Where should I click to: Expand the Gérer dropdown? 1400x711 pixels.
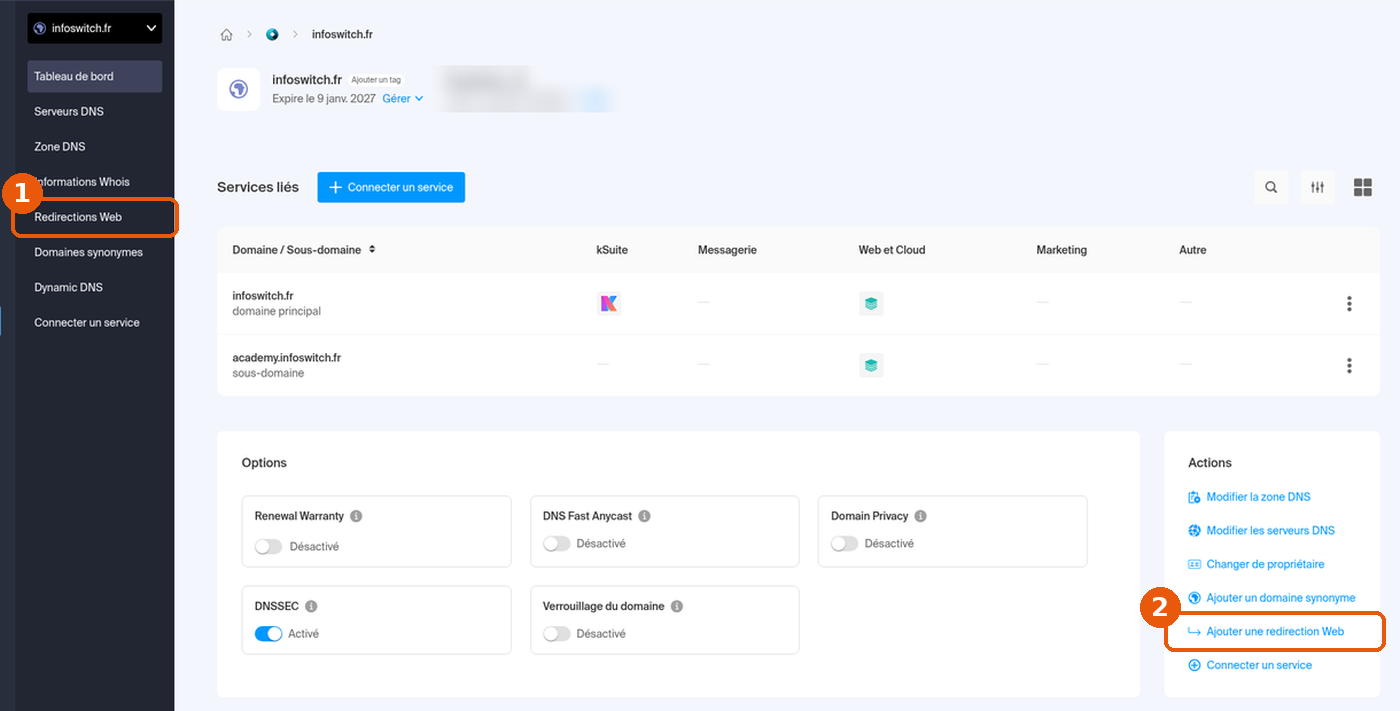[x=403, y=99]
